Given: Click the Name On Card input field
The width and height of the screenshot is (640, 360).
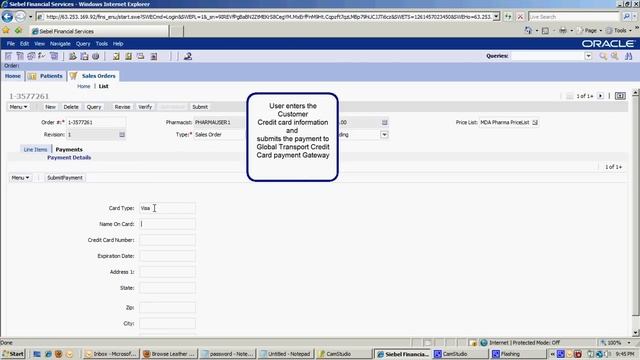Looking at the screenshot, I should pyautogui.click(x=167, y=224).
